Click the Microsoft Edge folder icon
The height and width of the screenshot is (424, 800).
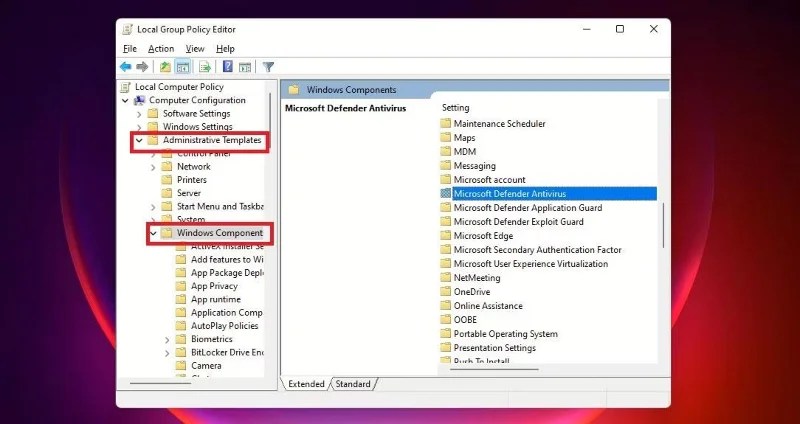(x=446, y=236)
